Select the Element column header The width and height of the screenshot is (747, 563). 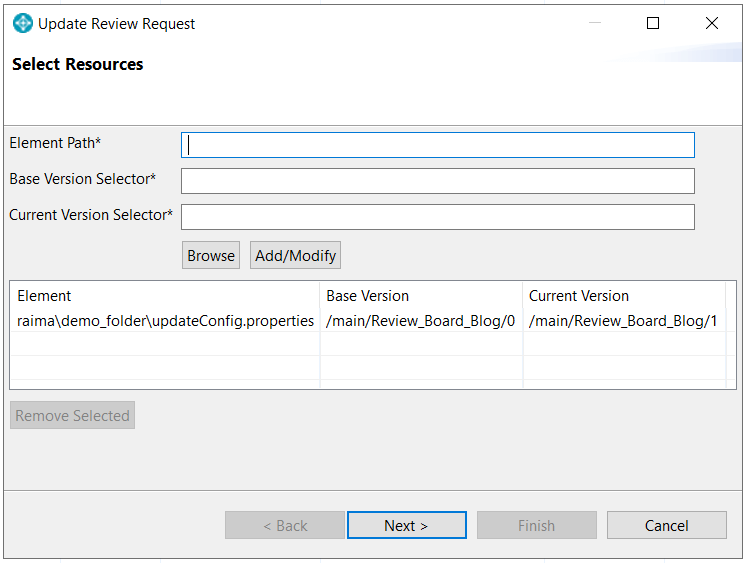[x=165, y=296]
